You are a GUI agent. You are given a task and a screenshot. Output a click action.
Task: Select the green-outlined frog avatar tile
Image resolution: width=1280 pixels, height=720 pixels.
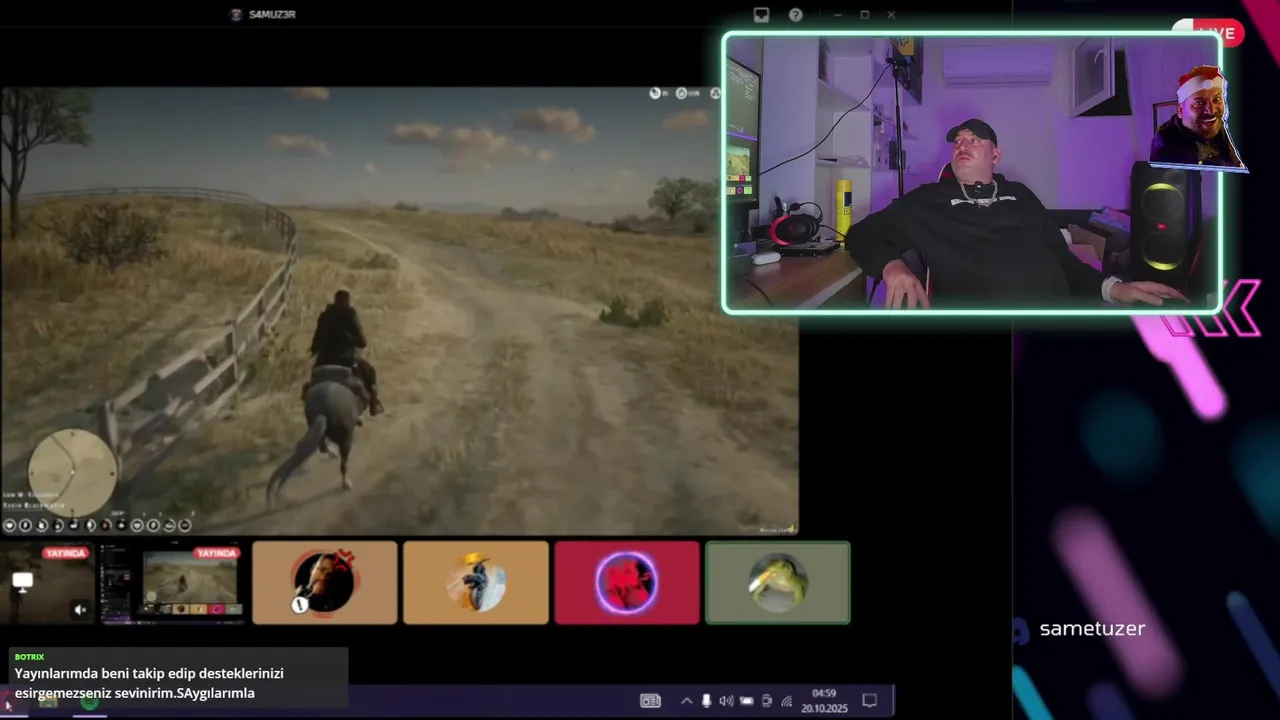[778, 583]
